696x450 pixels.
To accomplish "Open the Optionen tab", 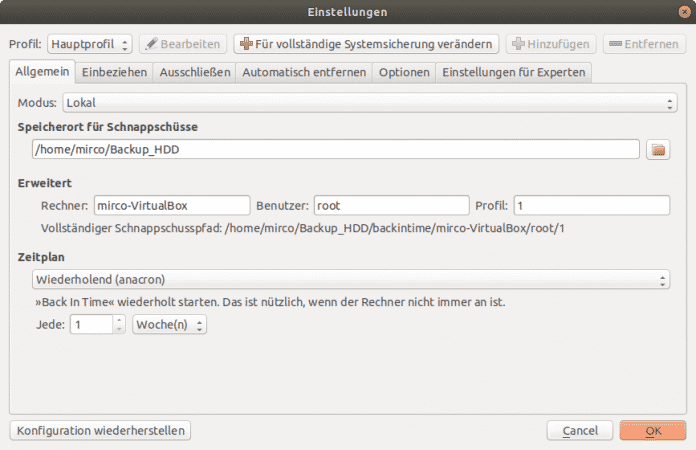I will pos(404,73).
